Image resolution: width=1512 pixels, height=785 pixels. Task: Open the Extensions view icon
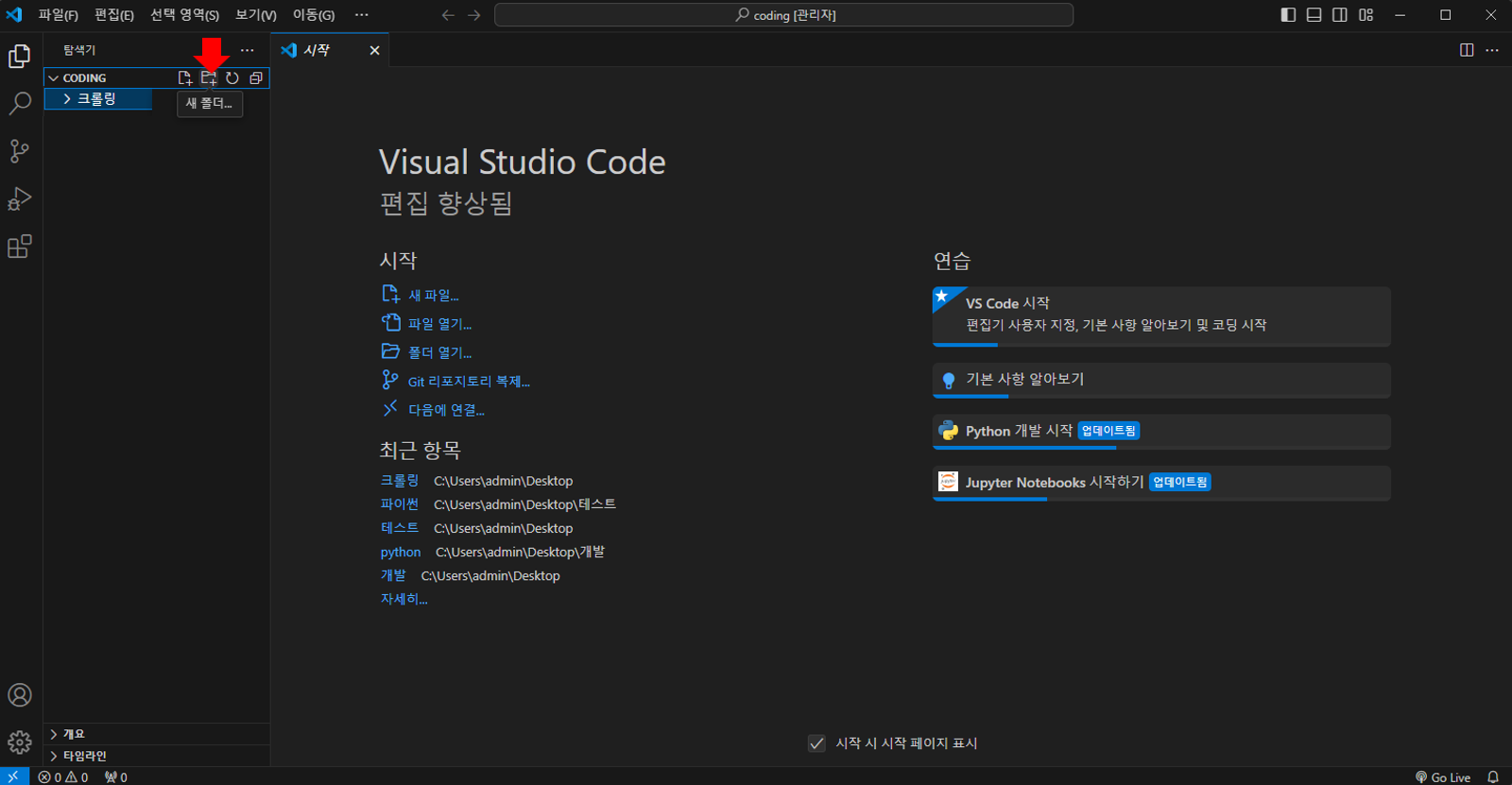point(20,247)
